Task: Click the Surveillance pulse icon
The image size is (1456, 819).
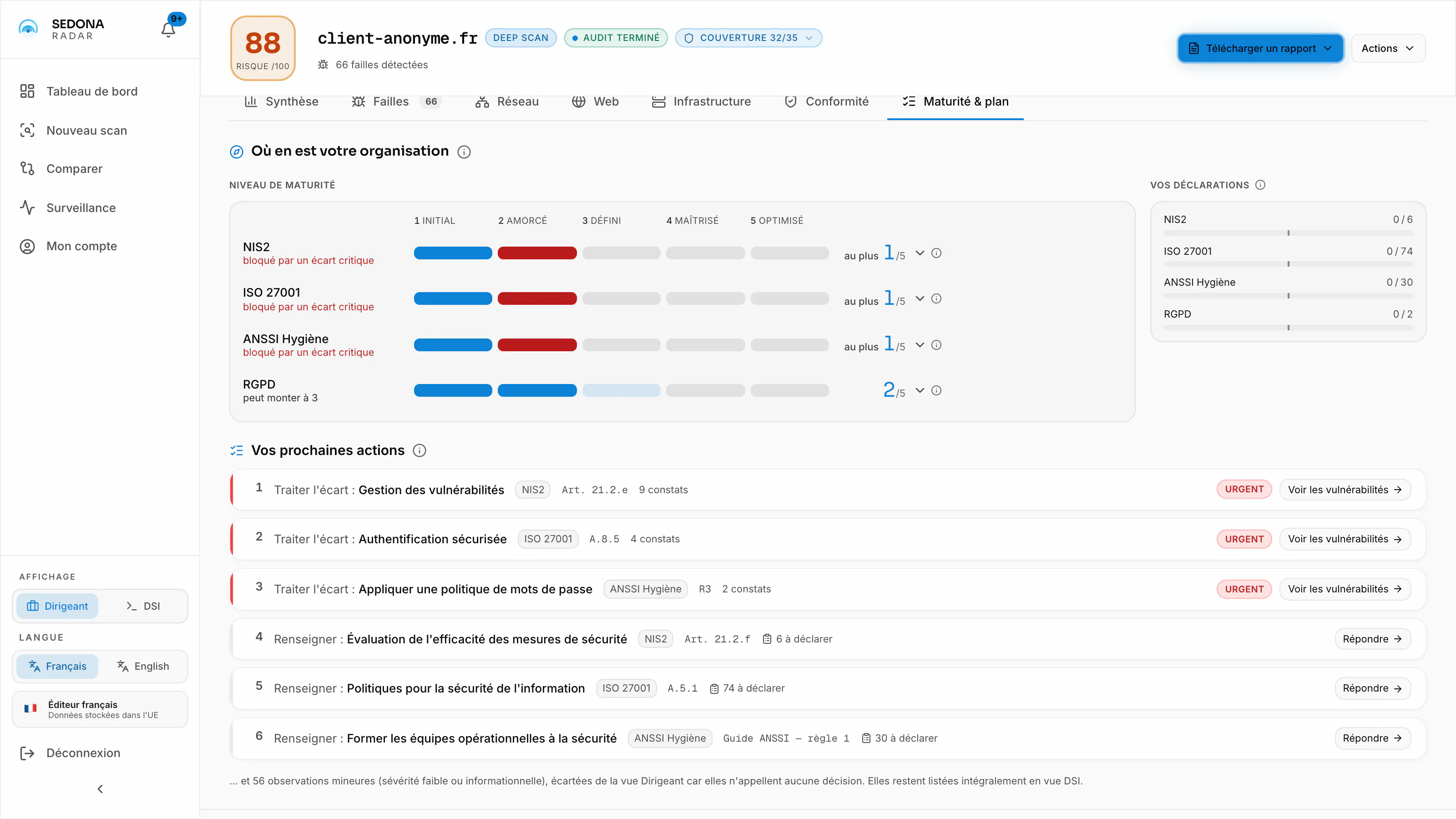Action: (27, 207)
